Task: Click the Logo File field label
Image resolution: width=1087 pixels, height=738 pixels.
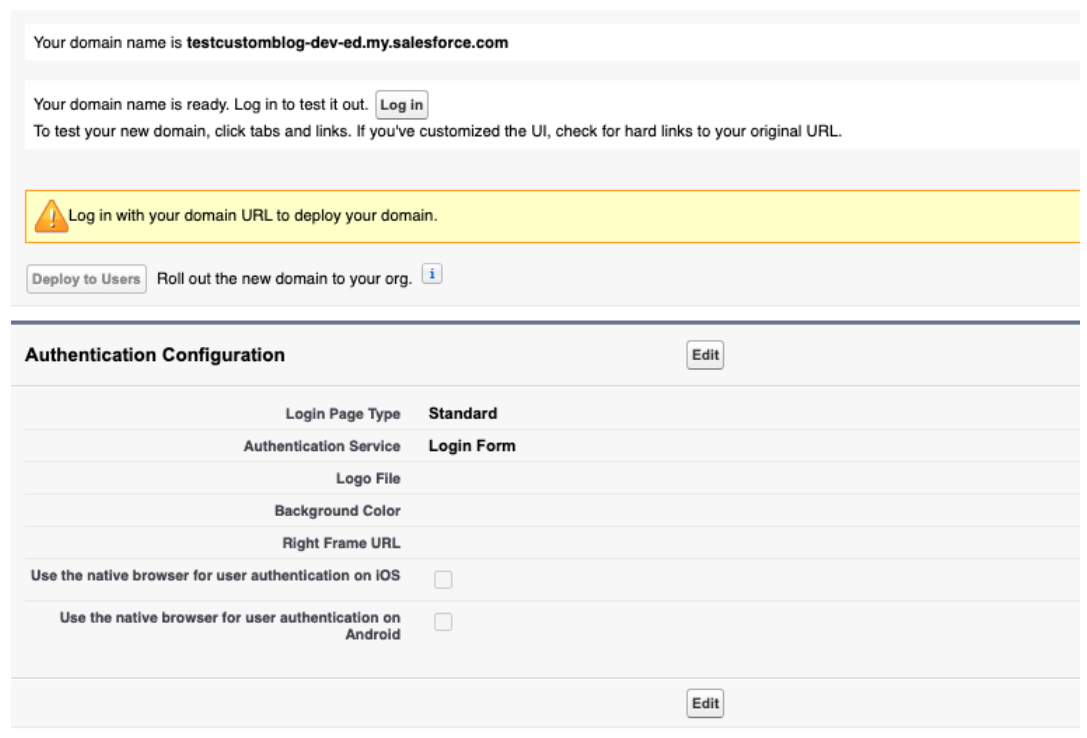Action: point(368,478)
